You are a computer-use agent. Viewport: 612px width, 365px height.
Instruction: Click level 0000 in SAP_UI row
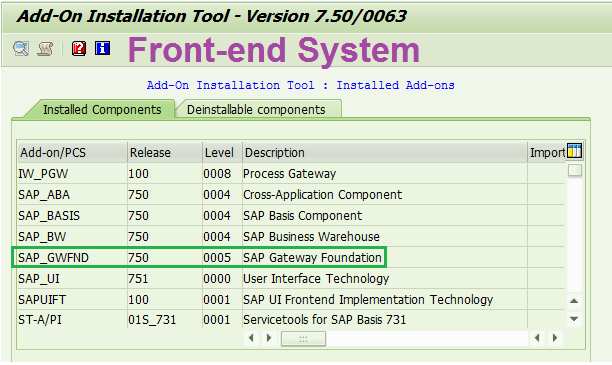click(217, 279)
